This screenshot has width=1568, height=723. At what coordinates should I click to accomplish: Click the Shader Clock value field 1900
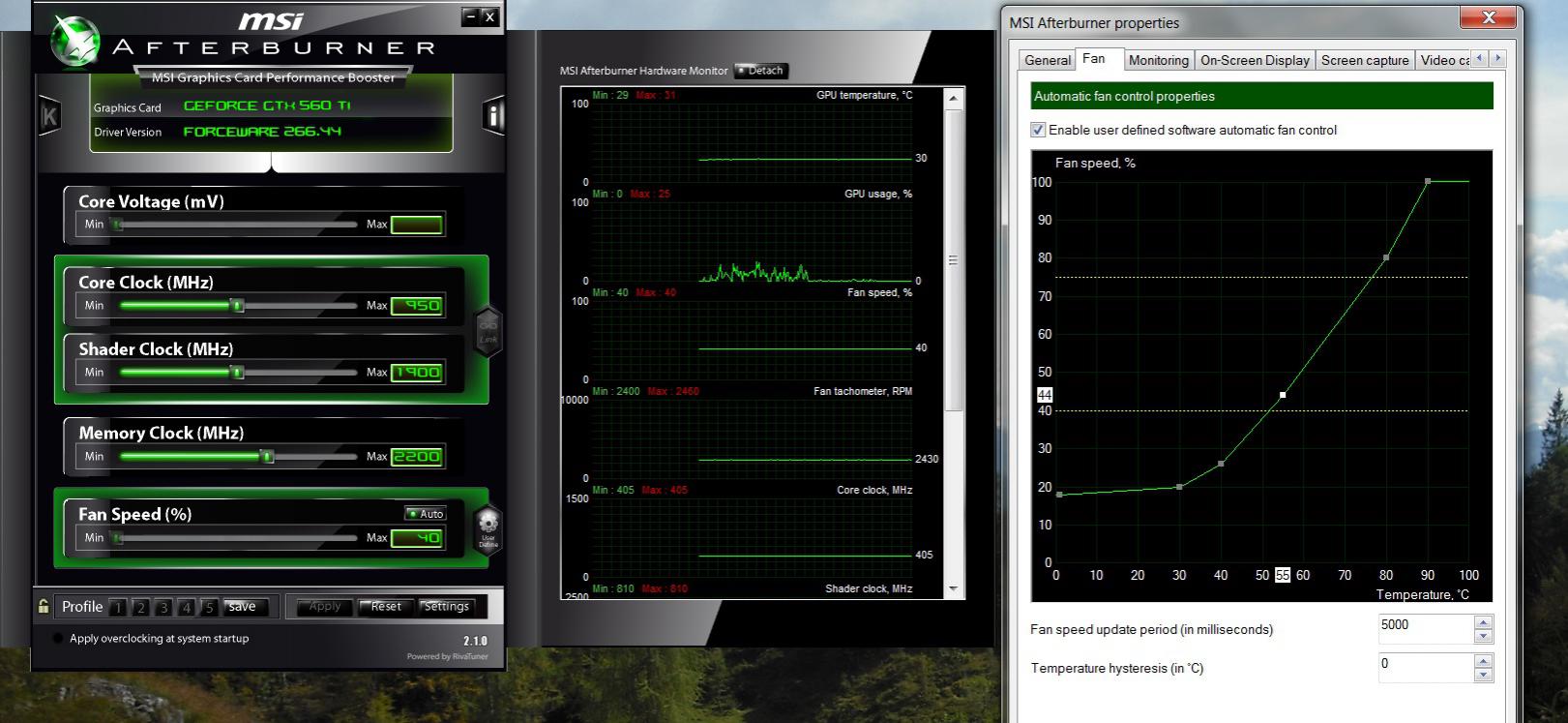click(x=417, y=373)
